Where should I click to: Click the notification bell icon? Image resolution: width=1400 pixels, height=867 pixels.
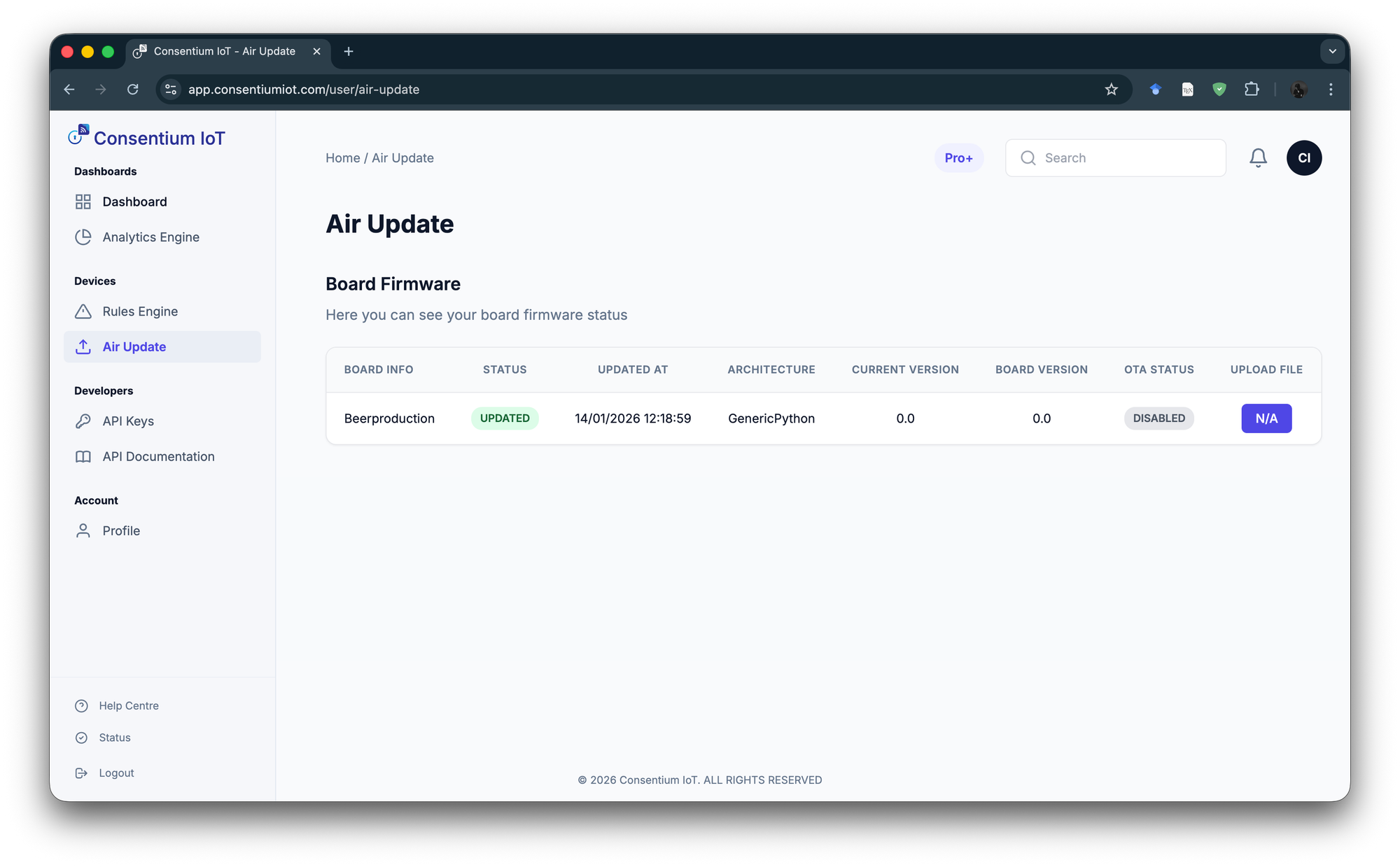1258,158
